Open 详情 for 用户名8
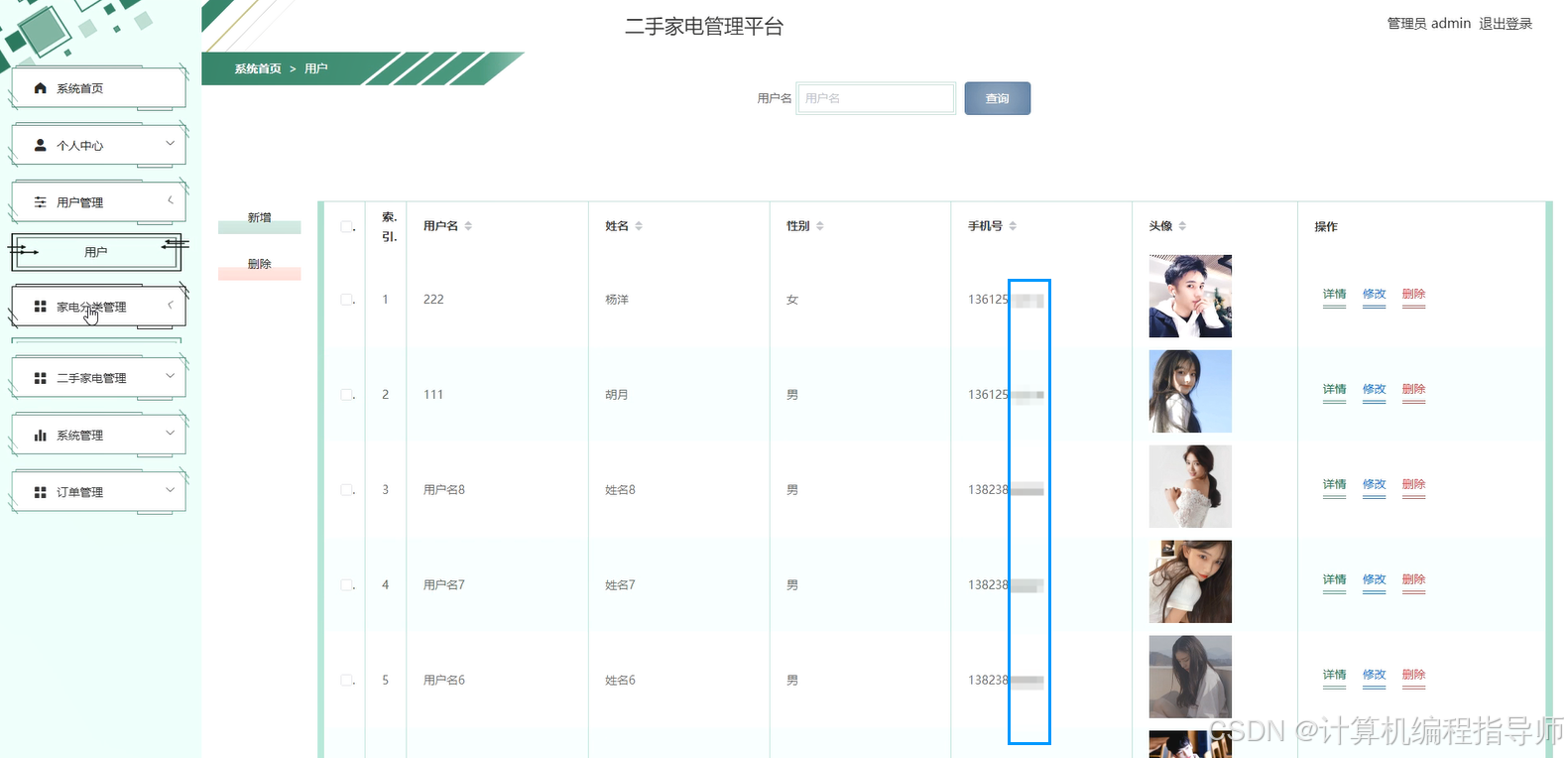1568x758 pixels. coord(1334,485)
